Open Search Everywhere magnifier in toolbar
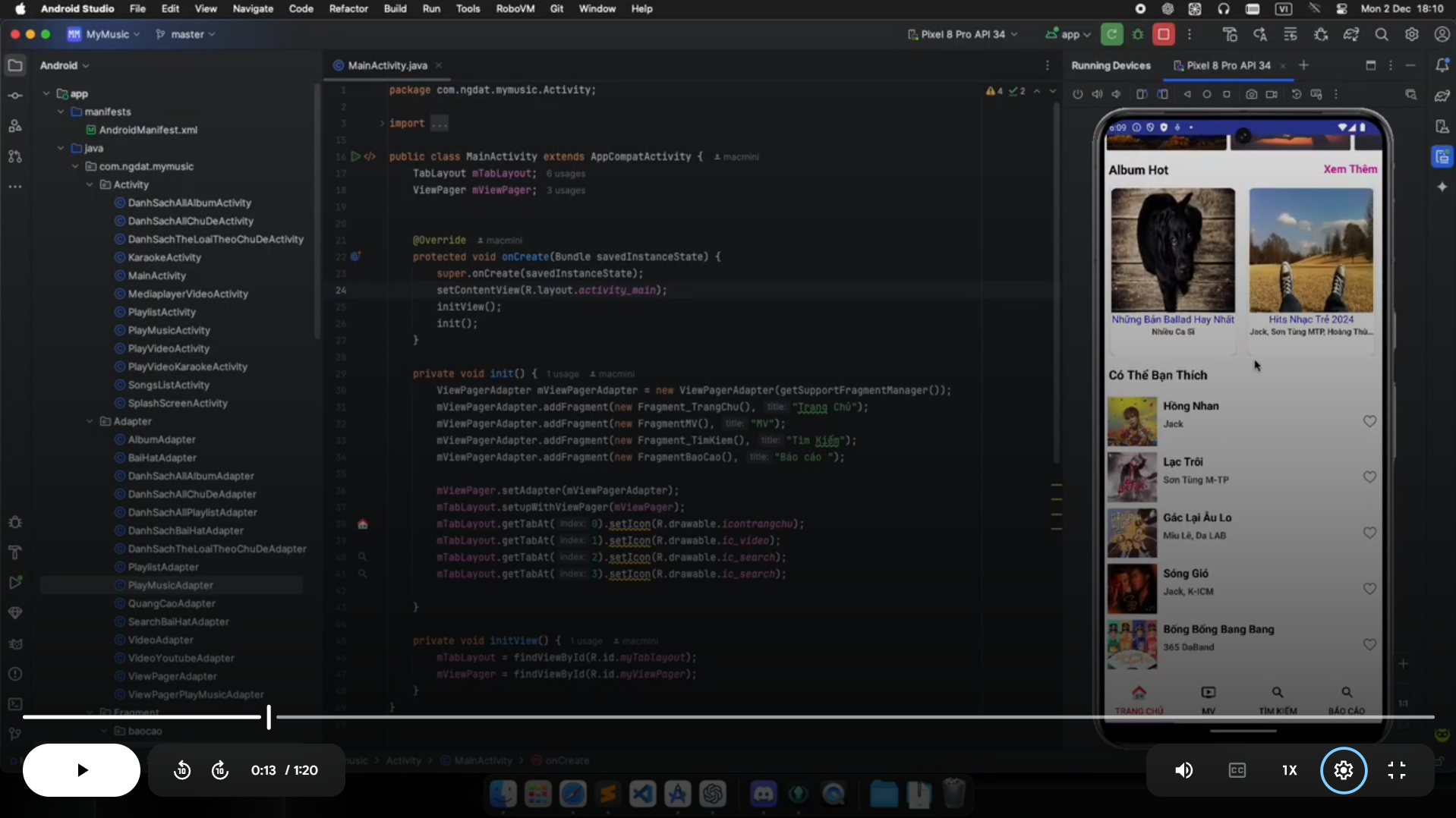 click(x=1382, y=34)
